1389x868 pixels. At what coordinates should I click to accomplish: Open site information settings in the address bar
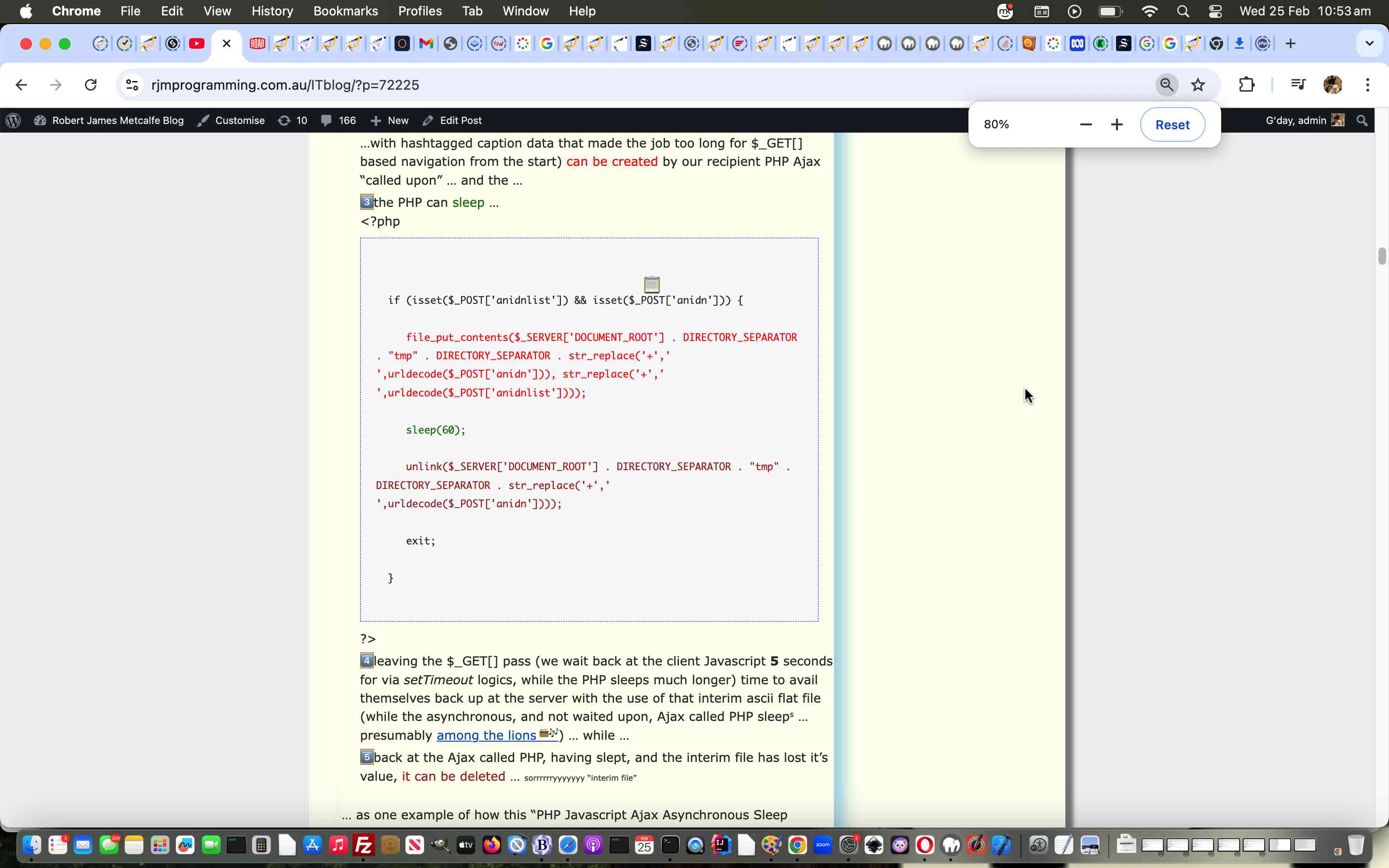[x=132, y=84]
